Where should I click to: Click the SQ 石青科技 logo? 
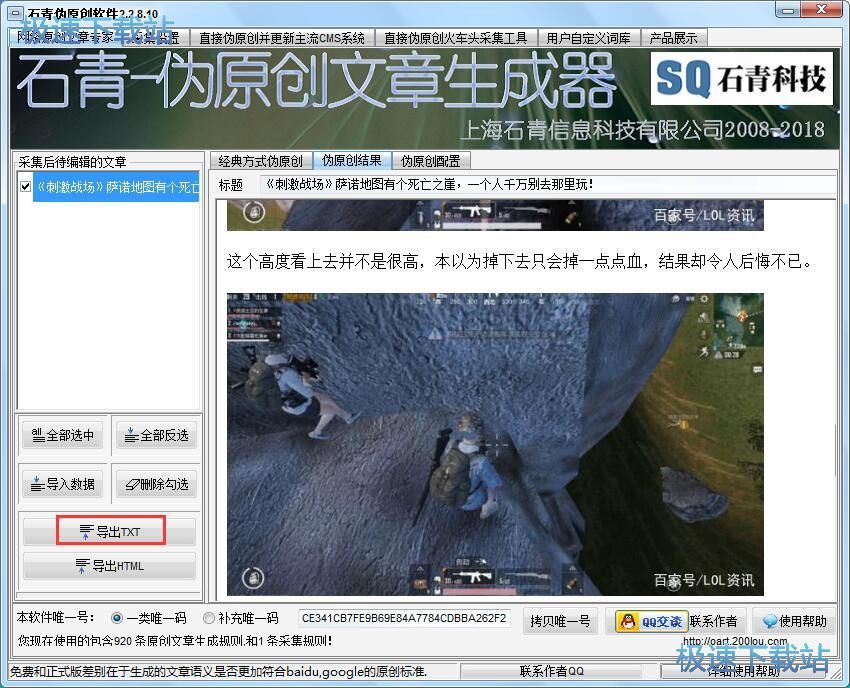[742, 78]
